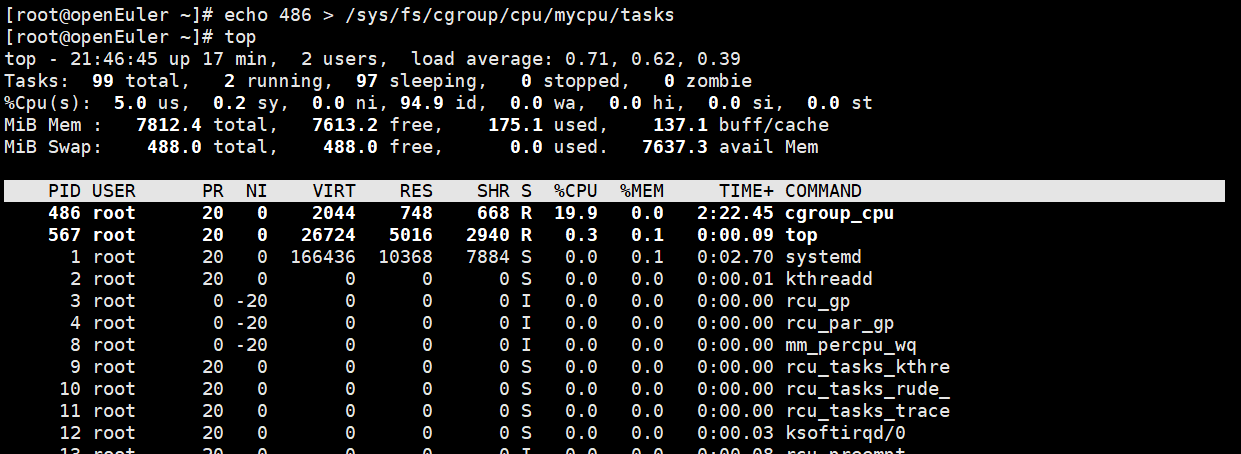Click the COMMAND column header

(x=823, y=191)
